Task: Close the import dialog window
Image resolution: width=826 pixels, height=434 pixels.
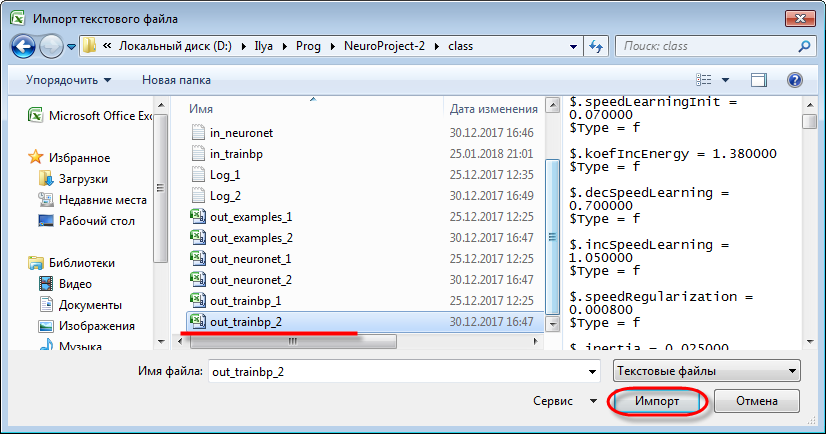Action: [800, 18]
